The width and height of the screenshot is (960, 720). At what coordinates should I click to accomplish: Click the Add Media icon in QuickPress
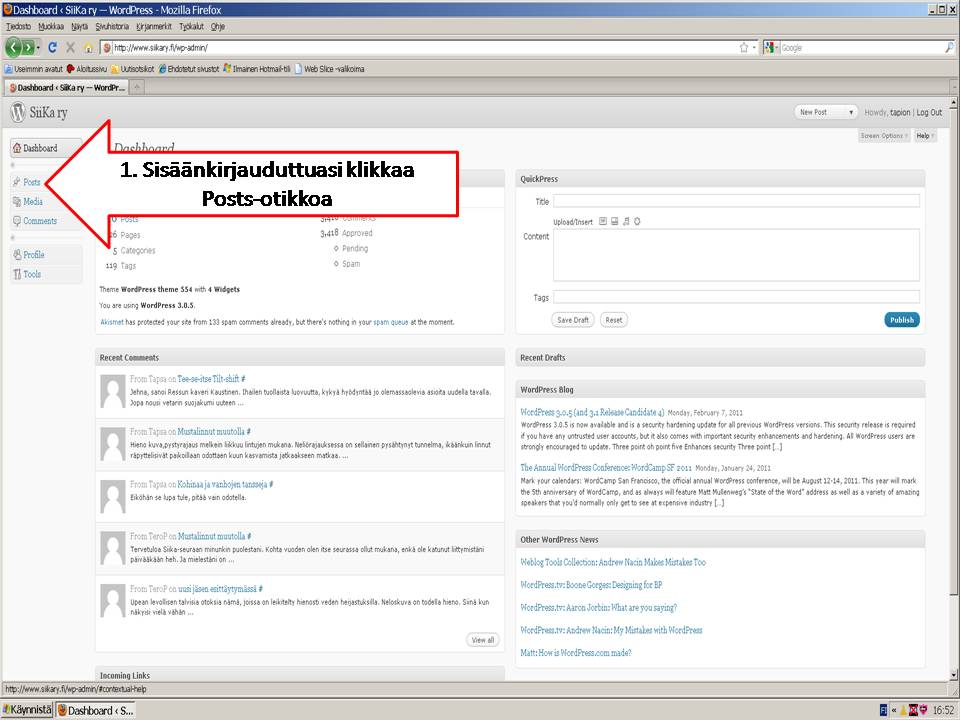(636, 222)
